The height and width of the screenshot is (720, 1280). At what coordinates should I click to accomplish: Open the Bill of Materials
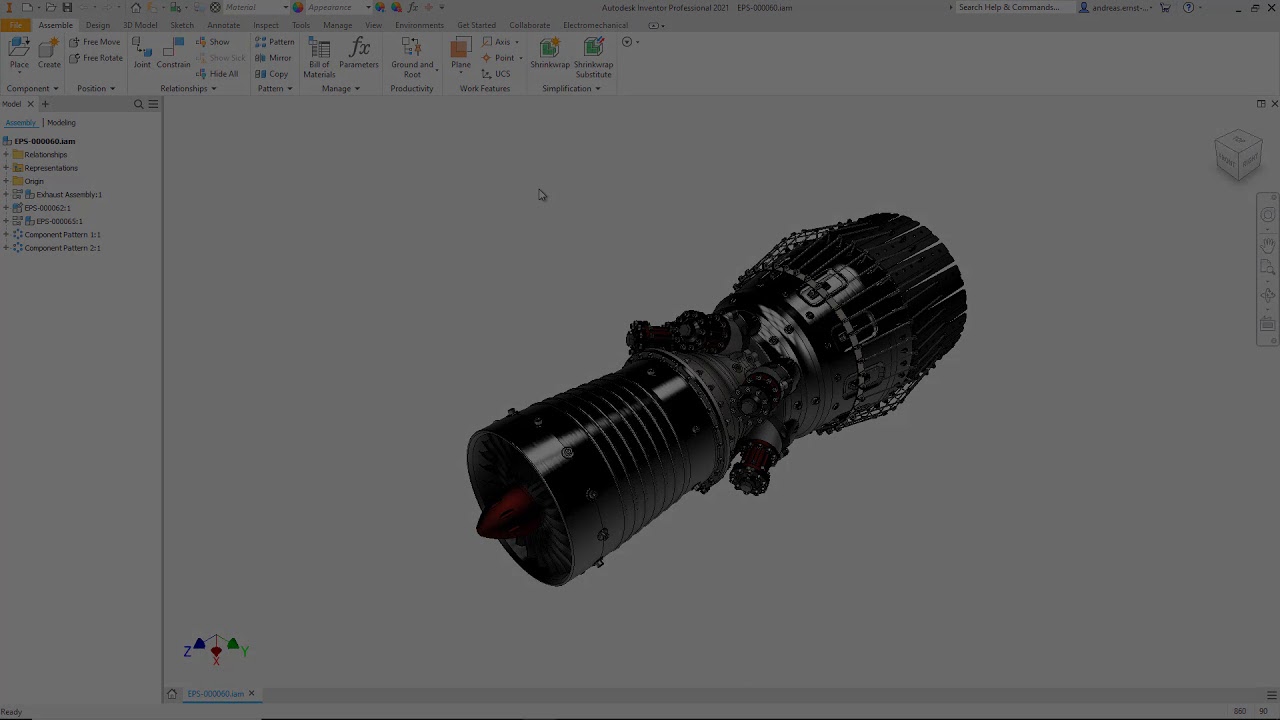pos(319,57)
